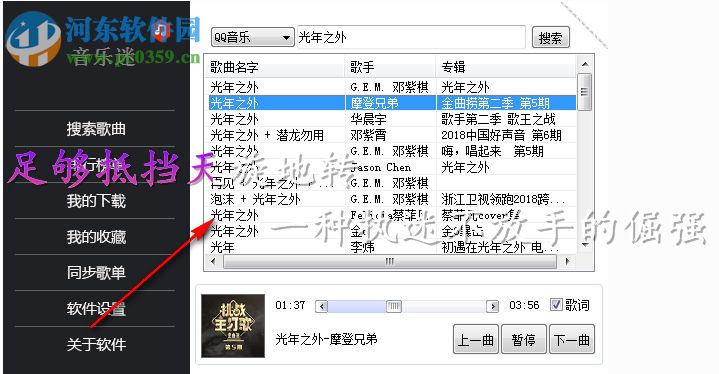719x374 pixels.
Task: Click the right arrow of the progress slider
Action: (492, 306)
